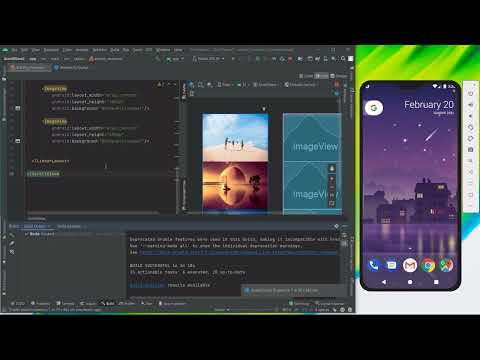Click the emulator volume up icon

click(471, 105)
